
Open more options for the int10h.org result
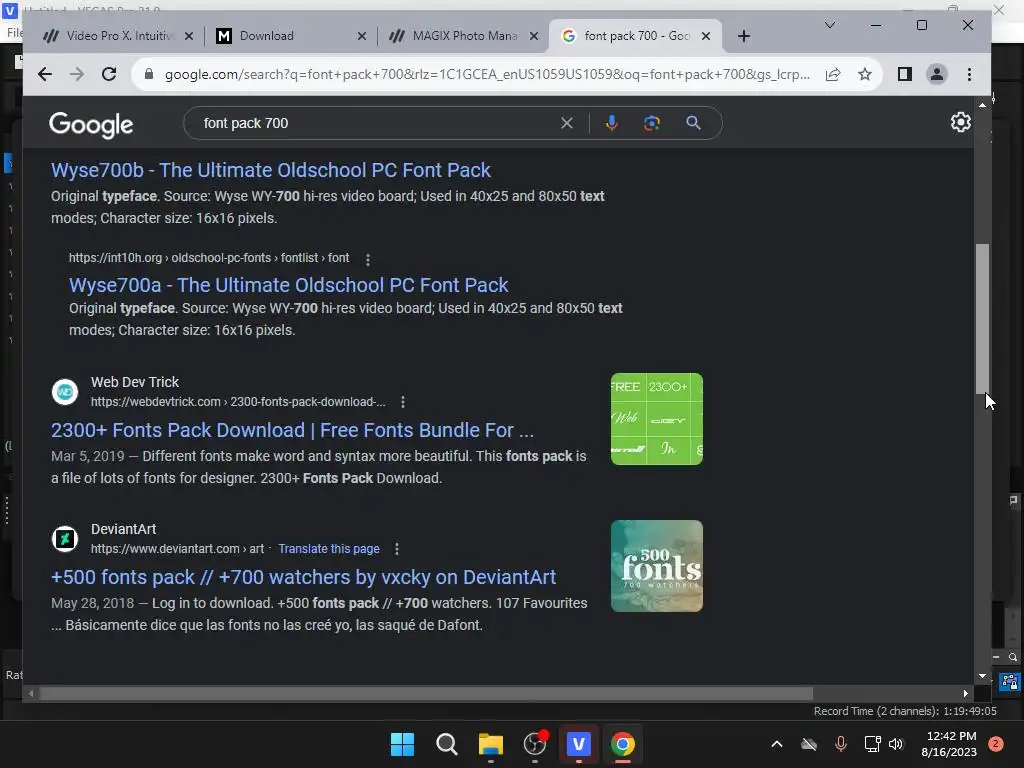(x=368, y=259)
